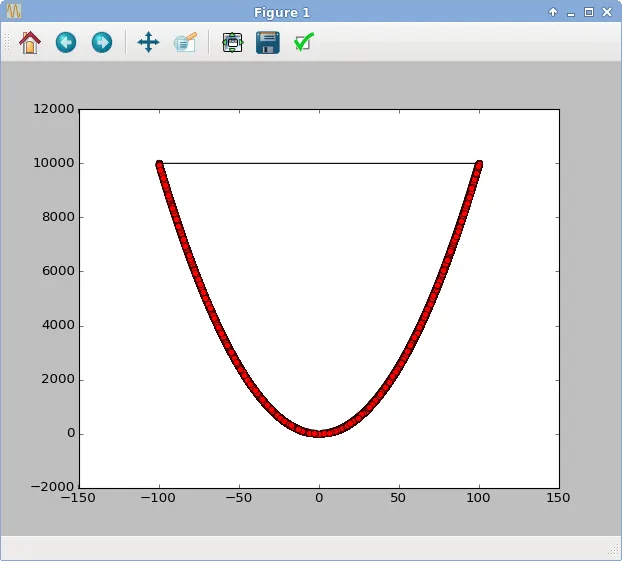Go forward to next view

point(102,42)
